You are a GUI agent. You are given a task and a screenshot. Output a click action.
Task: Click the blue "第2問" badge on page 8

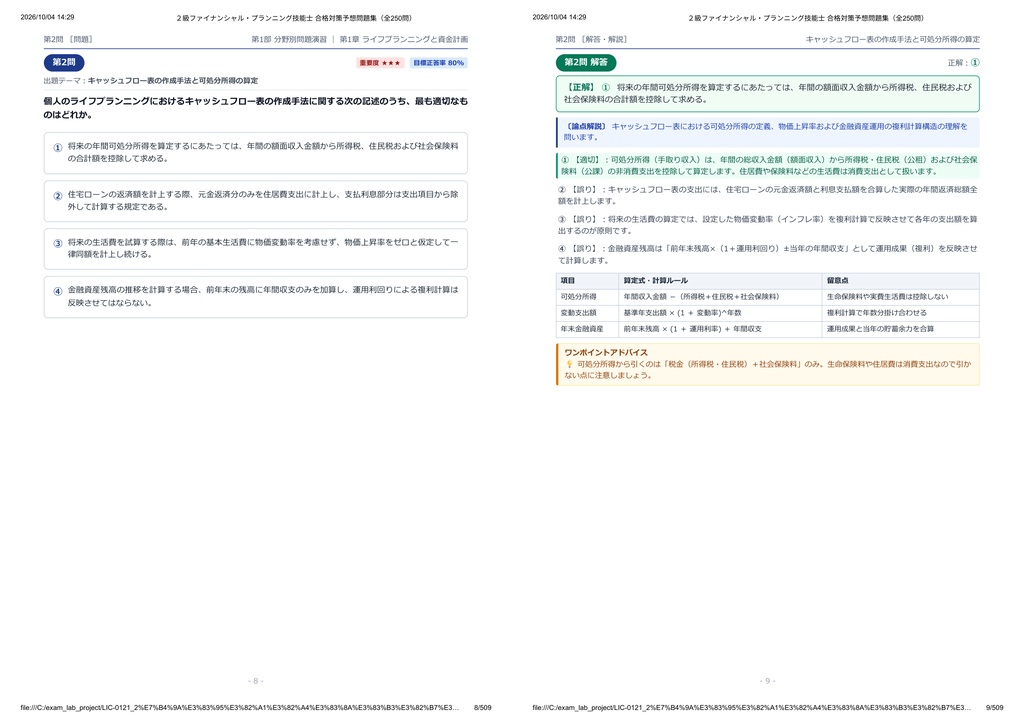tap(64, 63)
